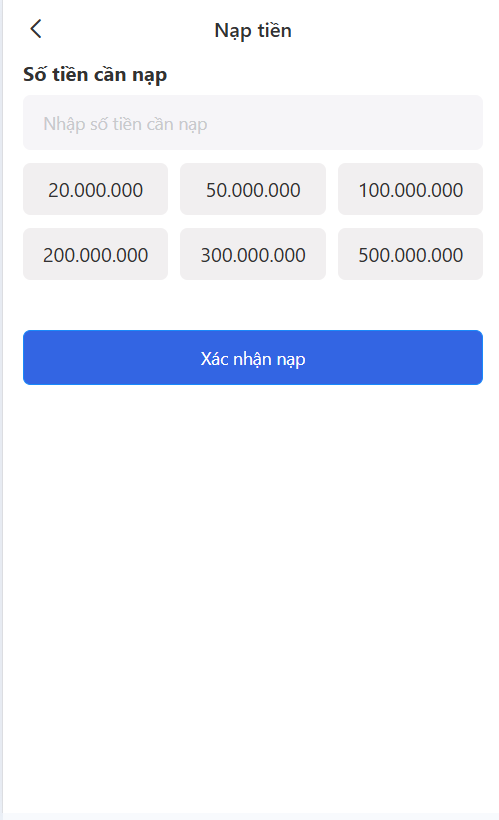
Task: Set deposit to two hundred million preset
Action: pos(95,254)
